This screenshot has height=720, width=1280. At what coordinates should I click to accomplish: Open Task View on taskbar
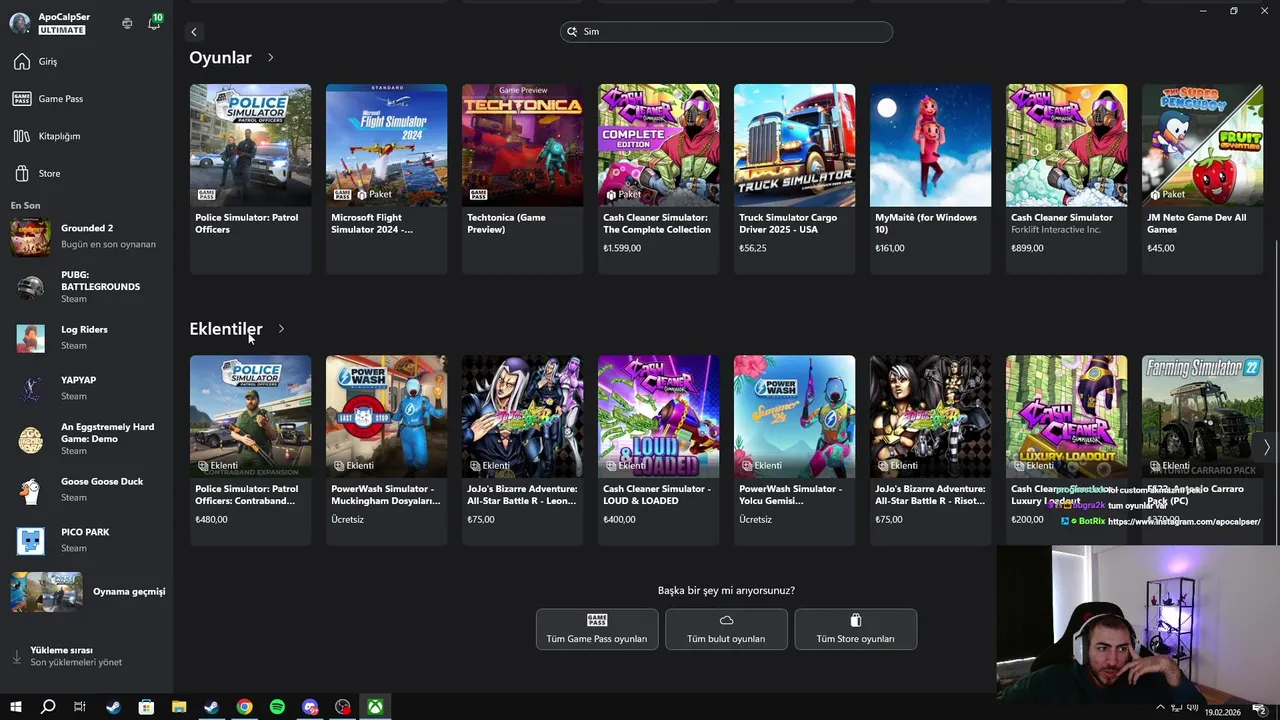[x=80, y=707]
